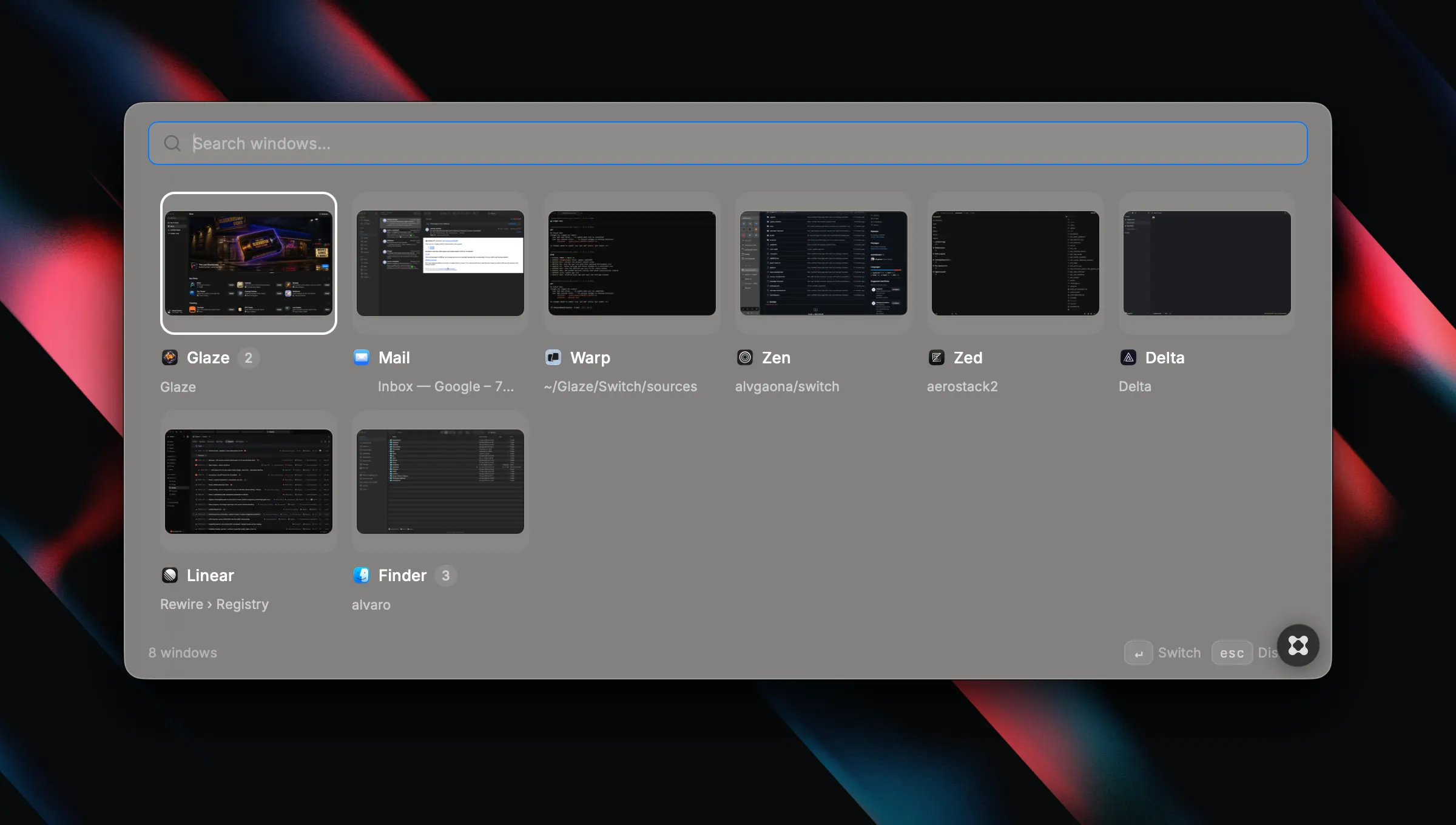Click the Linear app name label

(211, 576)
